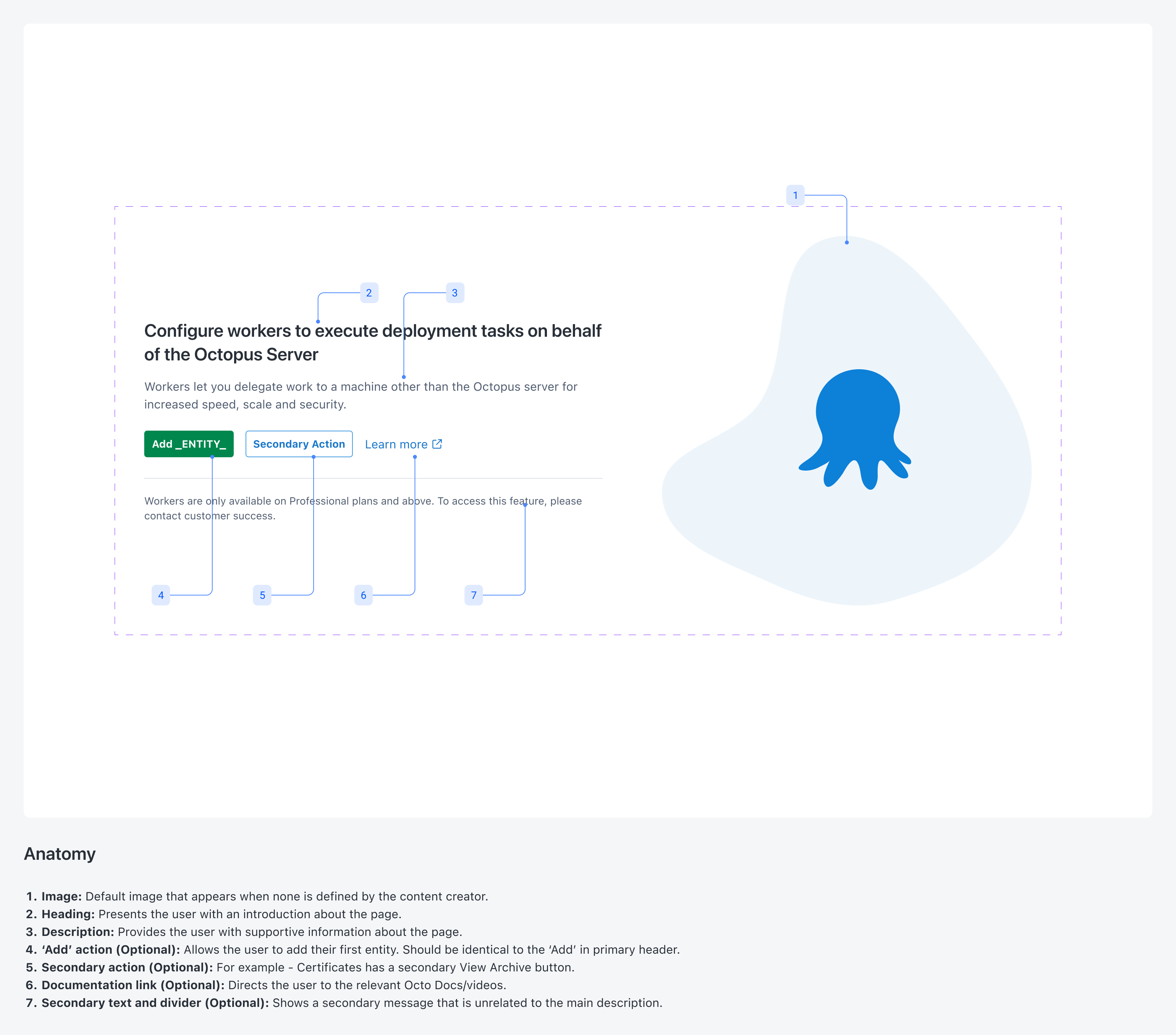The height and width of the screenshot is (1035, 1176).
Task: Click the green Add _ENTITY_ button
Action: (x=189, y=444)
